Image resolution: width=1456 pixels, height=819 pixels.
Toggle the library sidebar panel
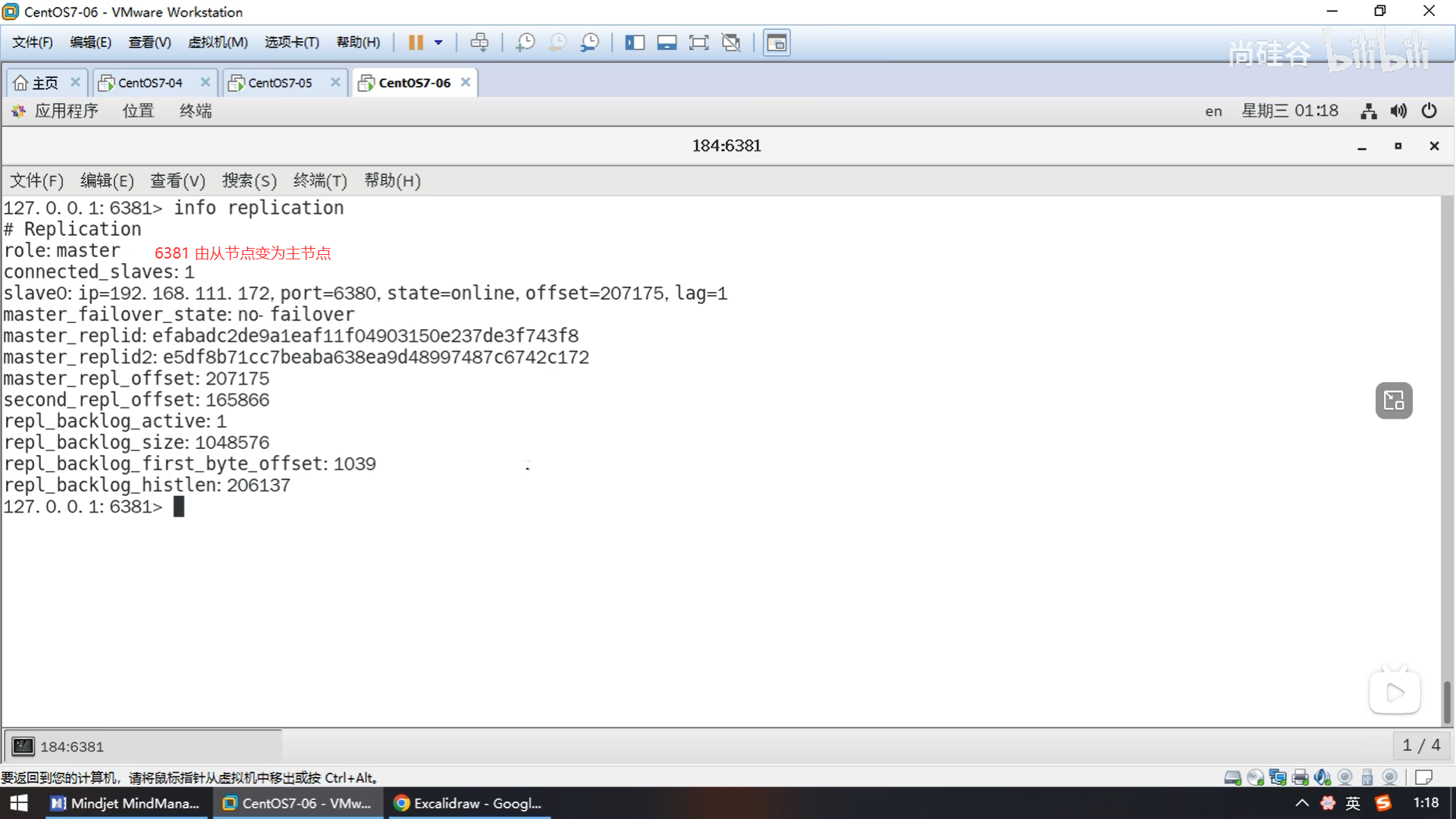[x=634, y=42]
